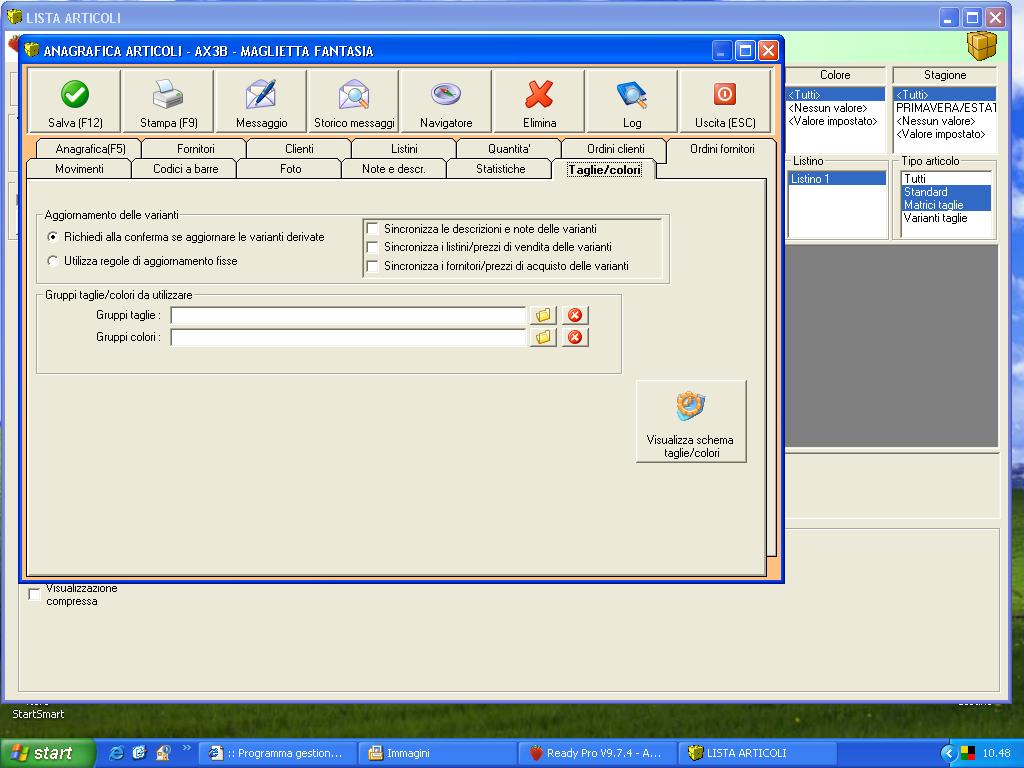Switch to Quantita' tab

coord(509,149)
